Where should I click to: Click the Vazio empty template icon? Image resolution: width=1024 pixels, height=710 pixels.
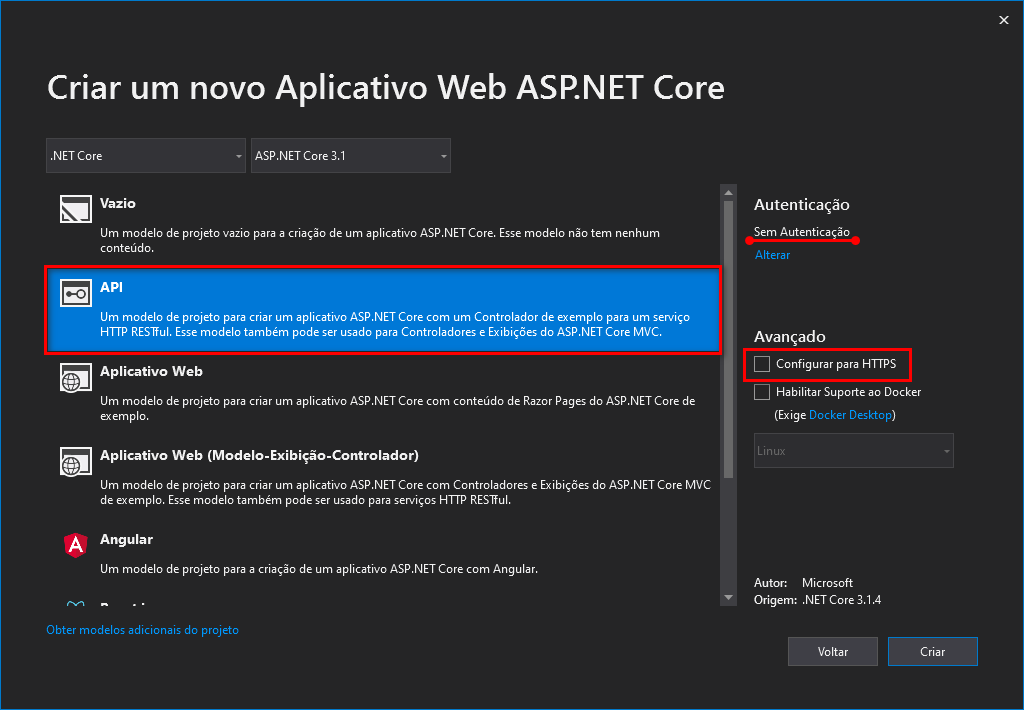75,208
